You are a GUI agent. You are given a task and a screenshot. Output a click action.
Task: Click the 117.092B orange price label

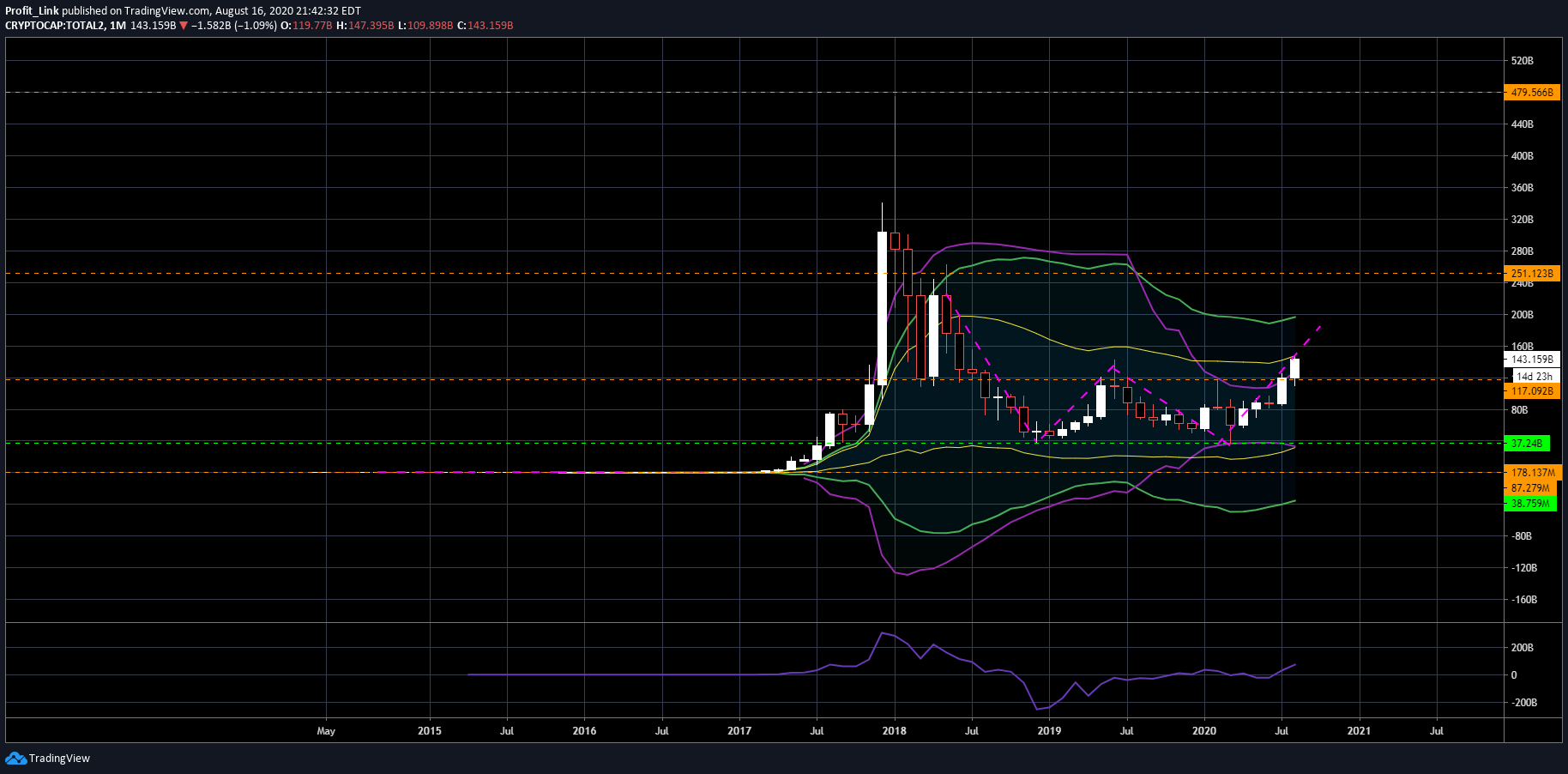(x=1532, y=391)
